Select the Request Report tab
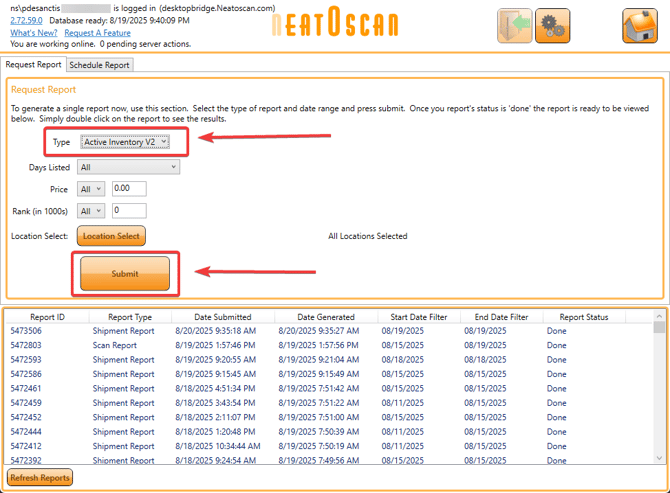 pos(33,65)
